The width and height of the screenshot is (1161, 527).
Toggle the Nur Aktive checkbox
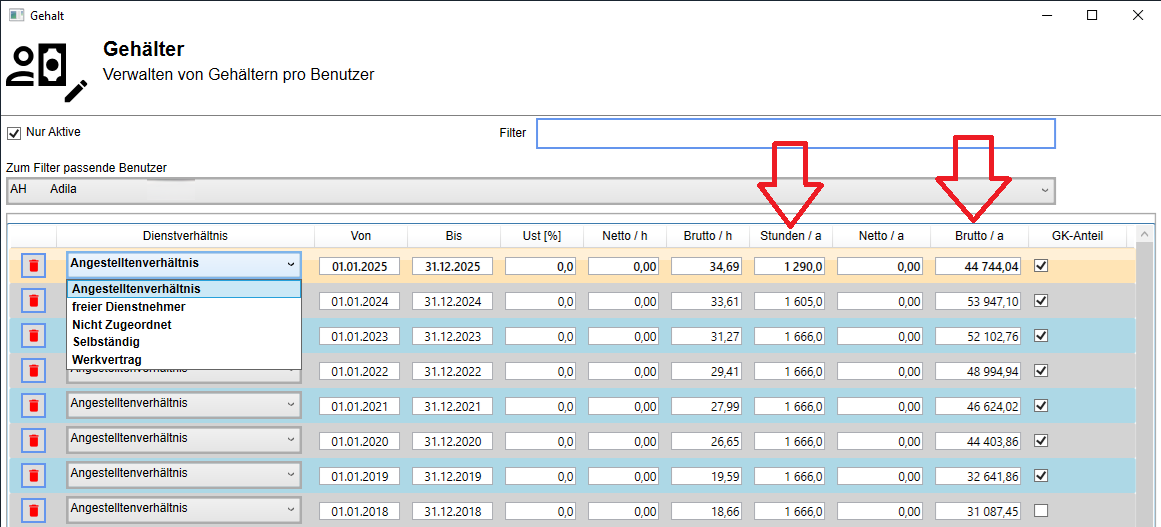point(14,133)
